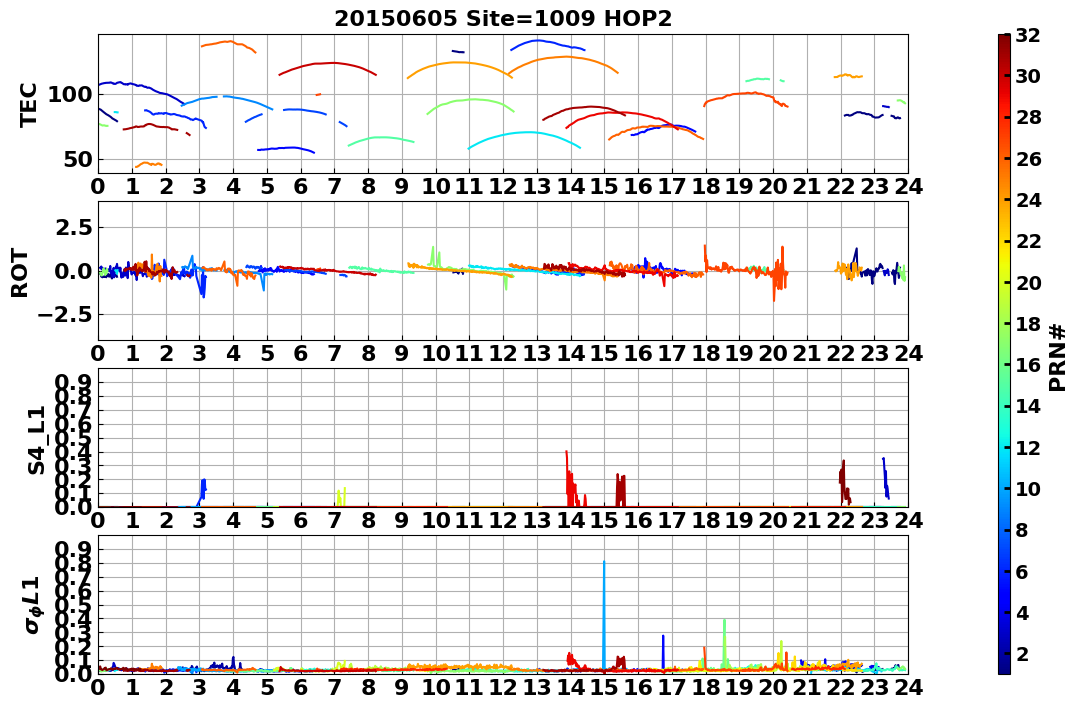This screenshot has height=709, width=1077.
Task: Click the '16' tick on the PRN colorbar
Action: pos(1028,365)
